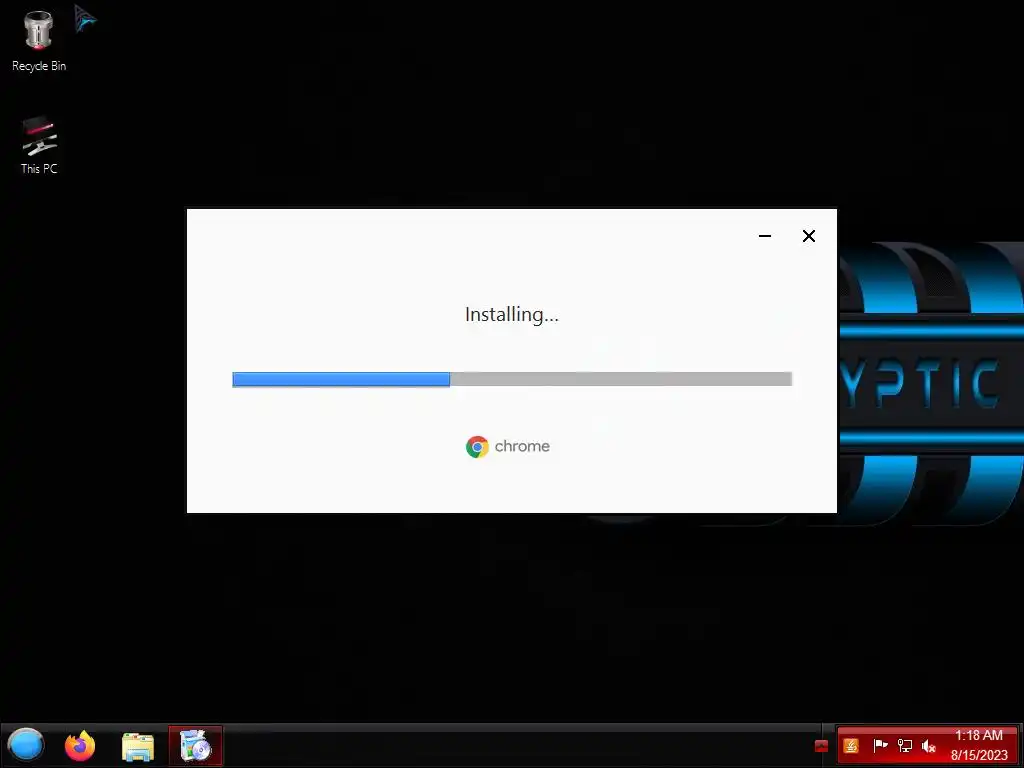
Task: Click the muted volume speaker icon
Action: click(929, 746)
